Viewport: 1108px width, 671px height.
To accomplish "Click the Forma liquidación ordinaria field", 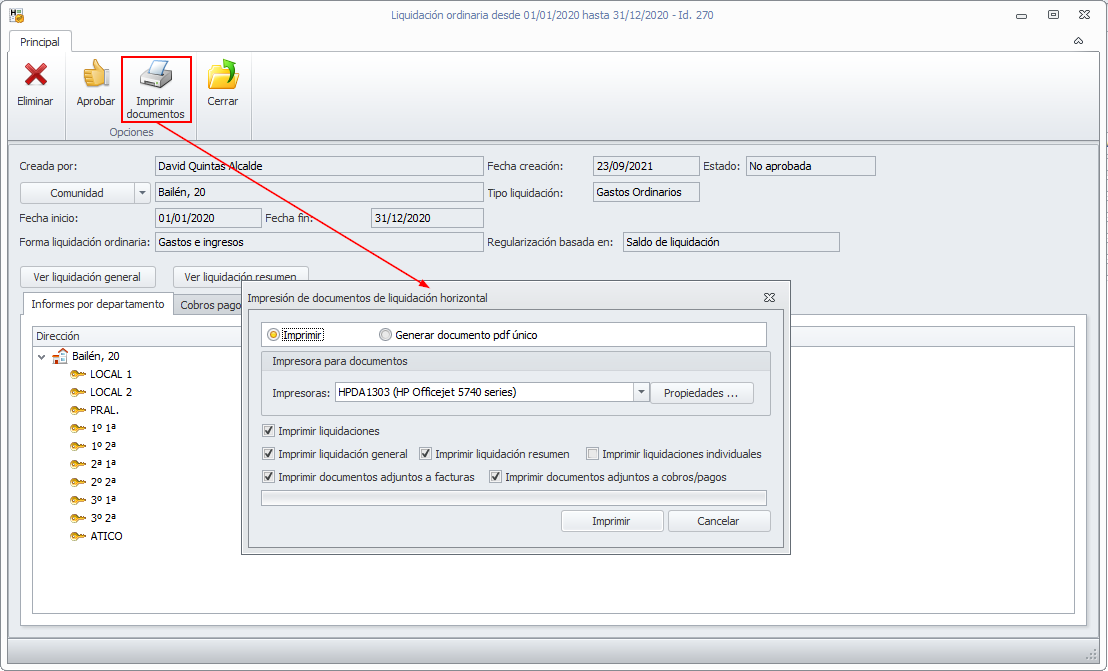I will [x=319, y=242].
